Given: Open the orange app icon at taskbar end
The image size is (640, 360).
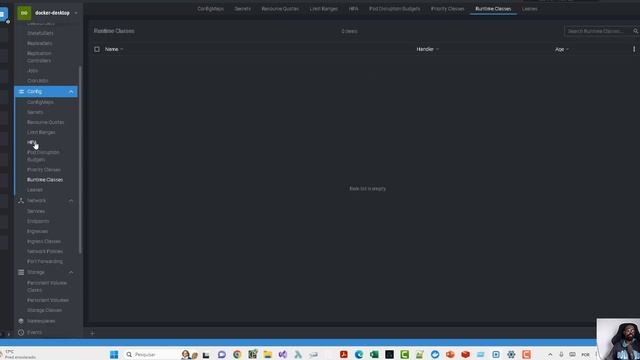Looking at the screenshot, I should (x=527, y=354).
